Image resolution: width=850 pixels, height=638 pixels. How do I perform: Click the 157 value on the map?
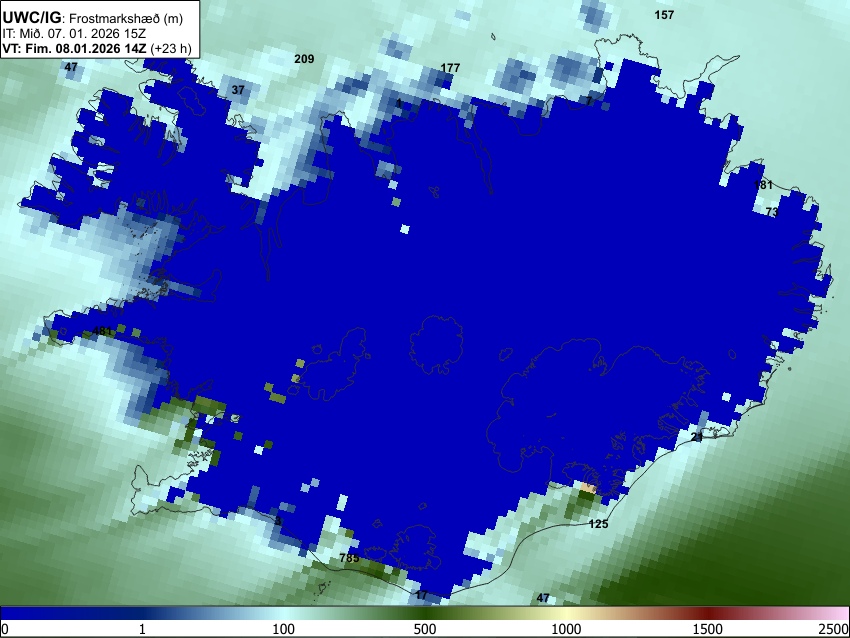tap(664, 15)
